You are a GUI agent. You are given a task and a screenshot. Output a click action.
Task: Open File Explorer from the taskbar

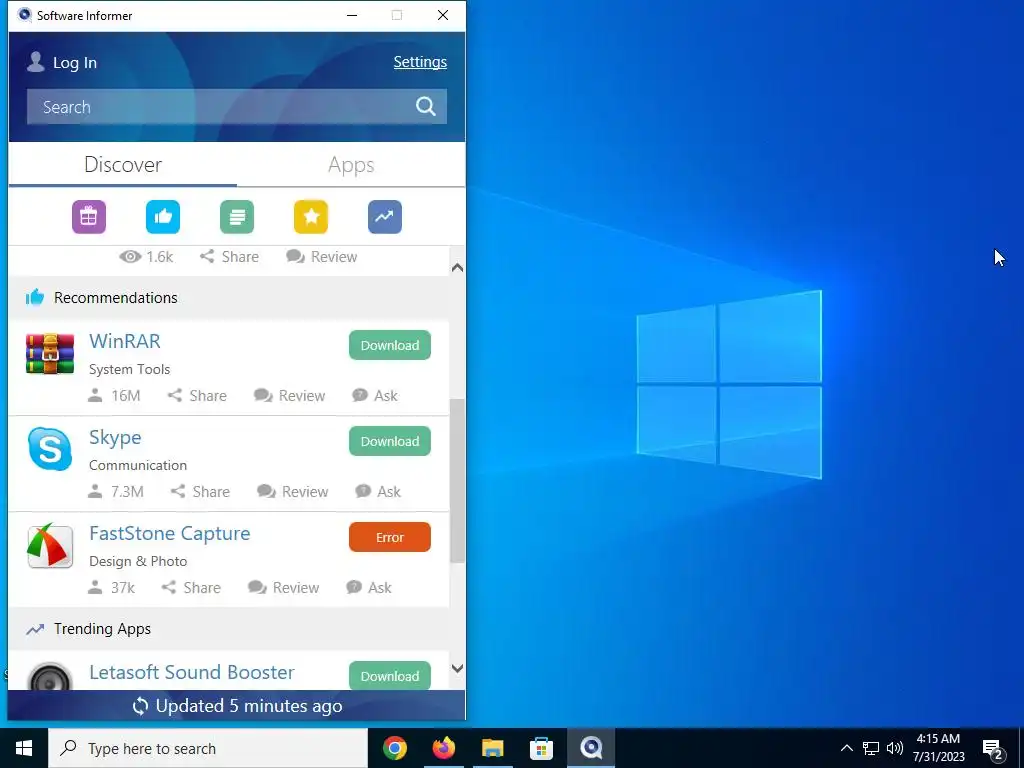coord(492,748)
